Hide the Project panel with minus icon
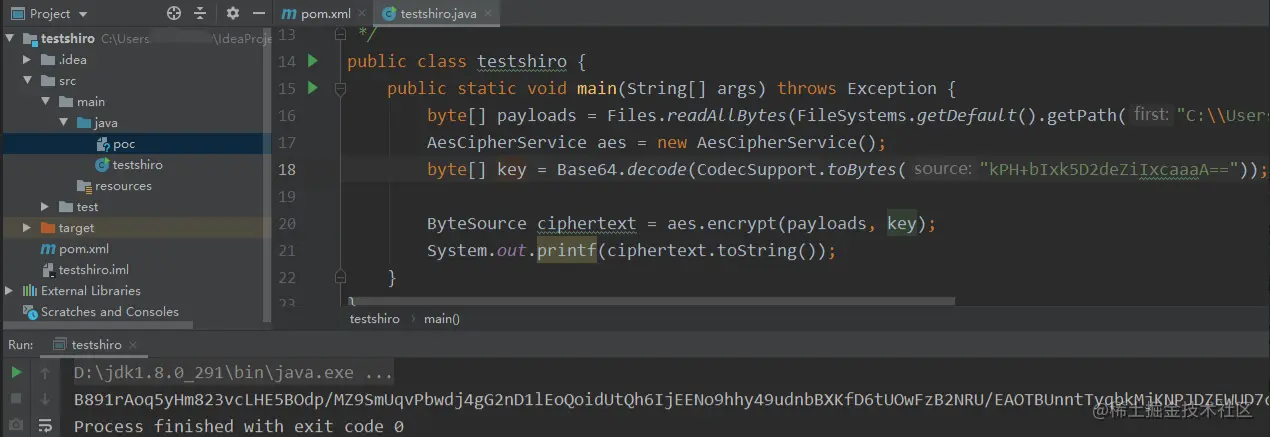1270x437 pixels. [257, 14]
